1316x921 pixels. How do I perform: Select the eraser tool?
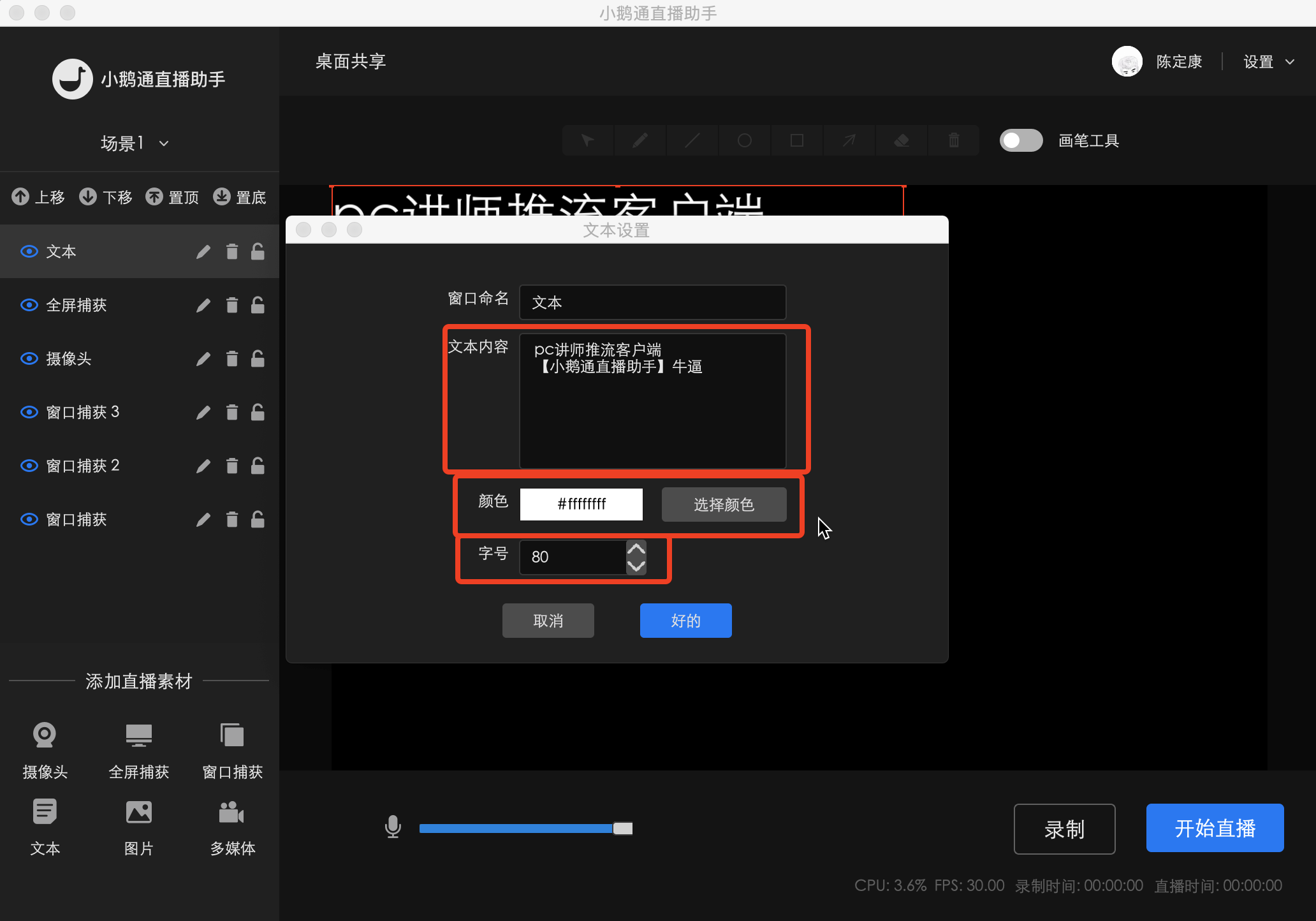(x=901, y=140)
